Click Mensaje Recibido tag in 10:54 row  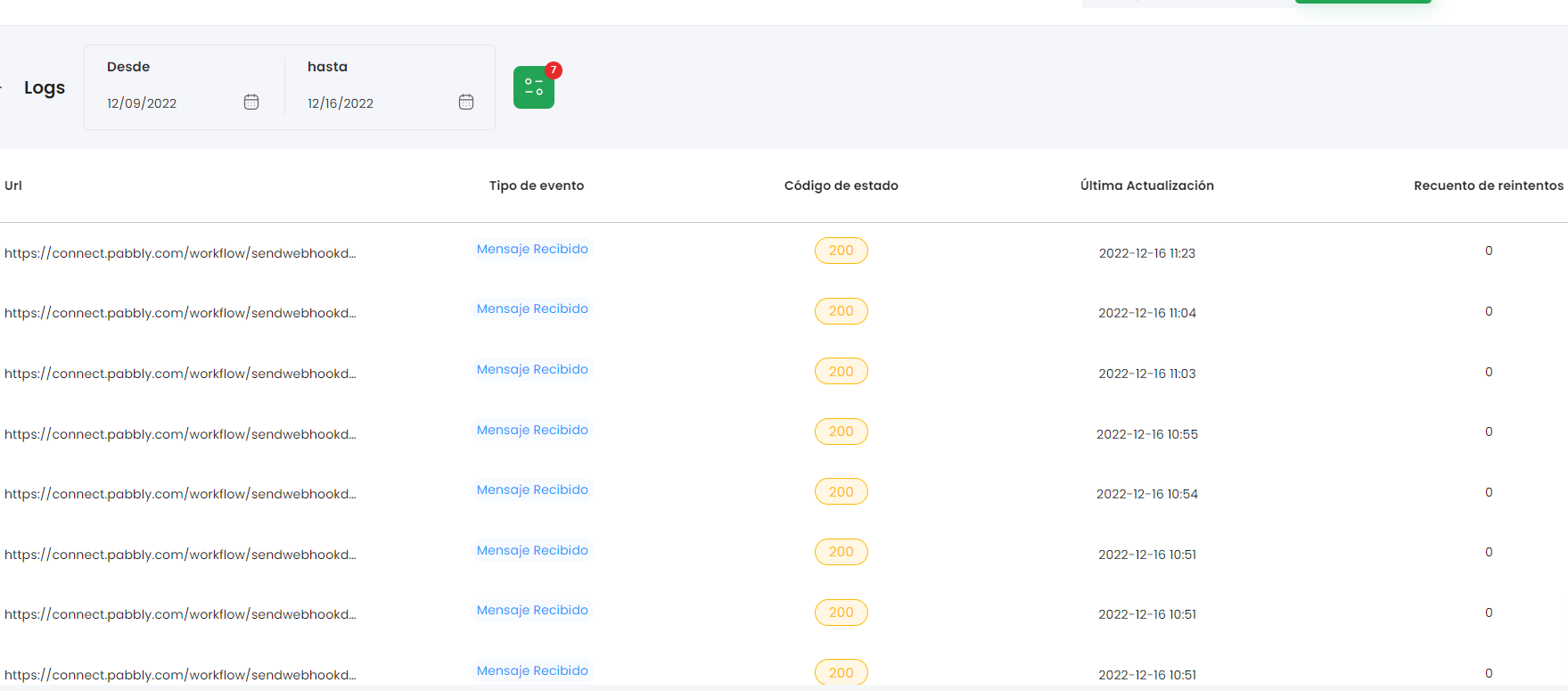[x=532, y=489]
